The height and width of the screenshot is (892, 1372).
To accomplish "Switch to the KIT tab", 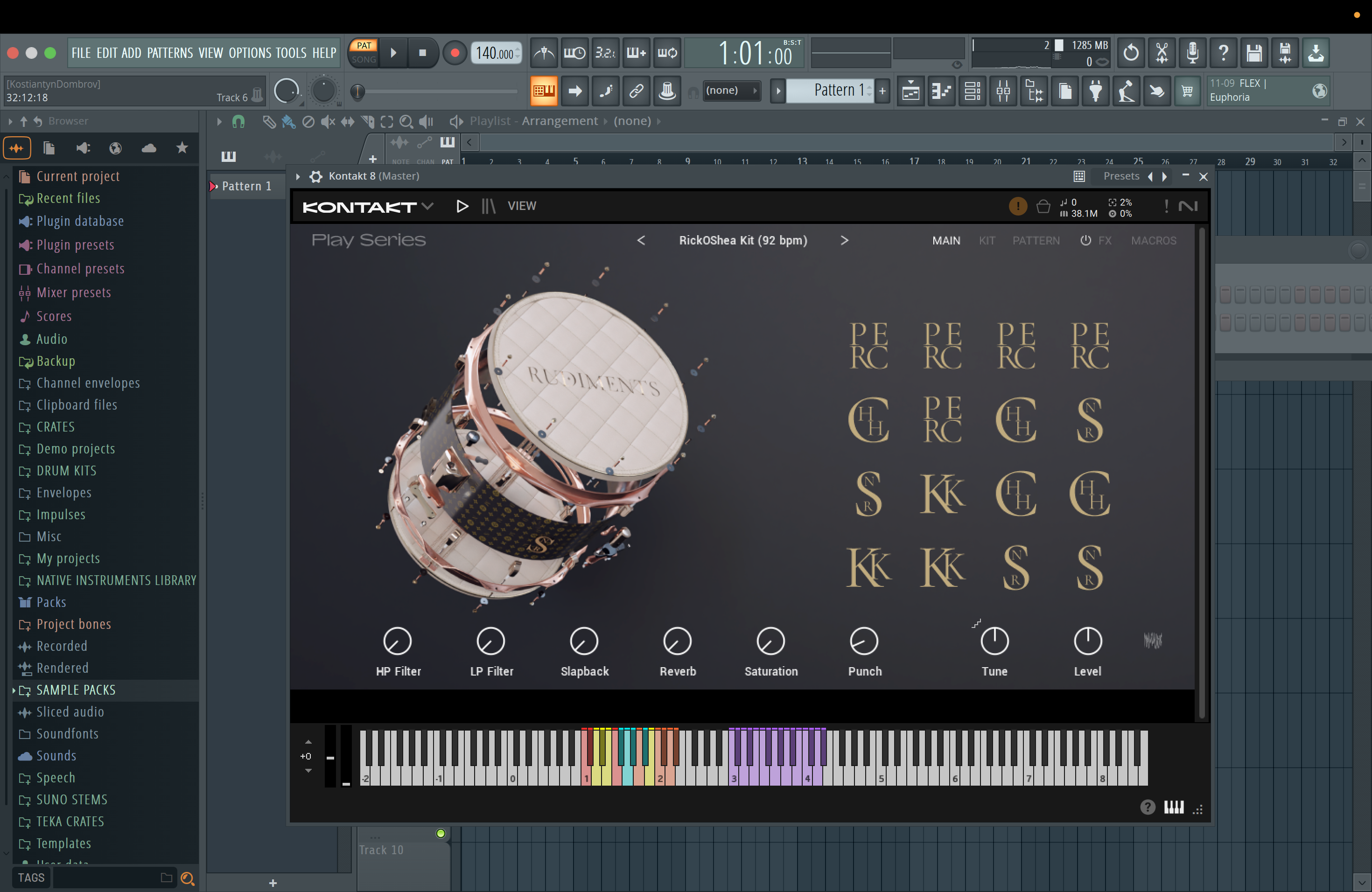I will click(x=987, y=241).
